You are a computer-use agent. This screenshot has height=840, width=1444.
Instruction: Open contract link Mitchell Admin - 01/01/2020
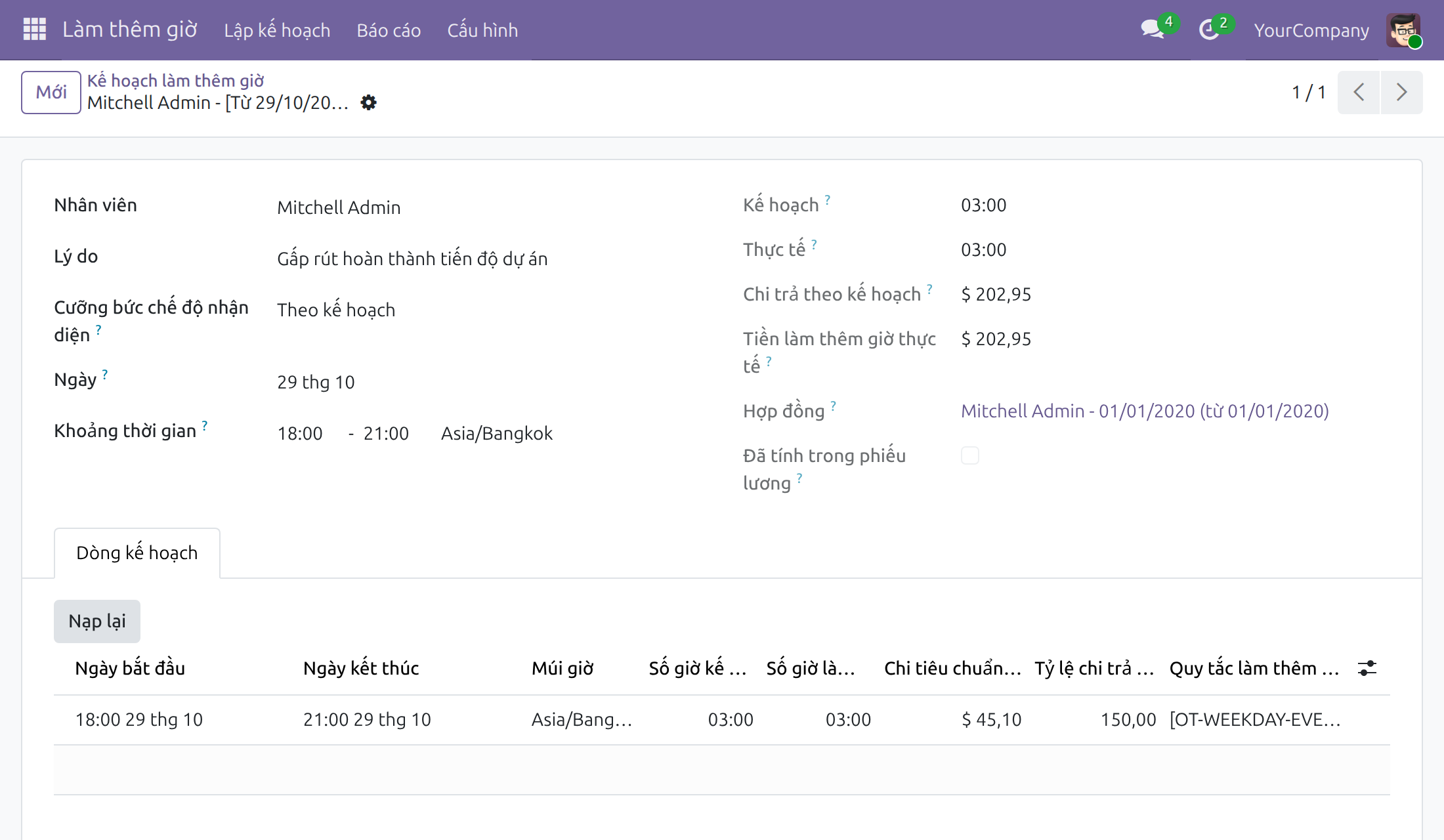point(1145,411)
